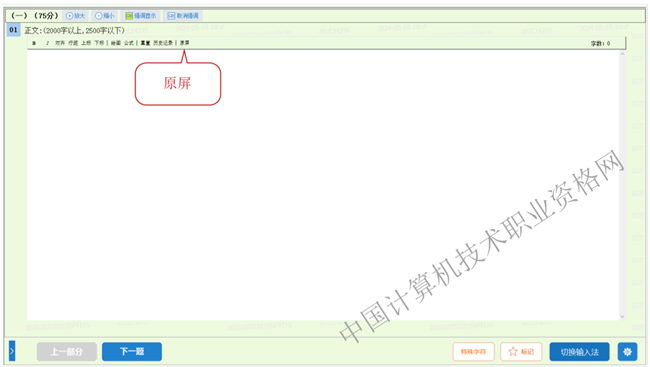Open the 公式 formula tool
Viewport: 650px width, 367px height.
129,43
